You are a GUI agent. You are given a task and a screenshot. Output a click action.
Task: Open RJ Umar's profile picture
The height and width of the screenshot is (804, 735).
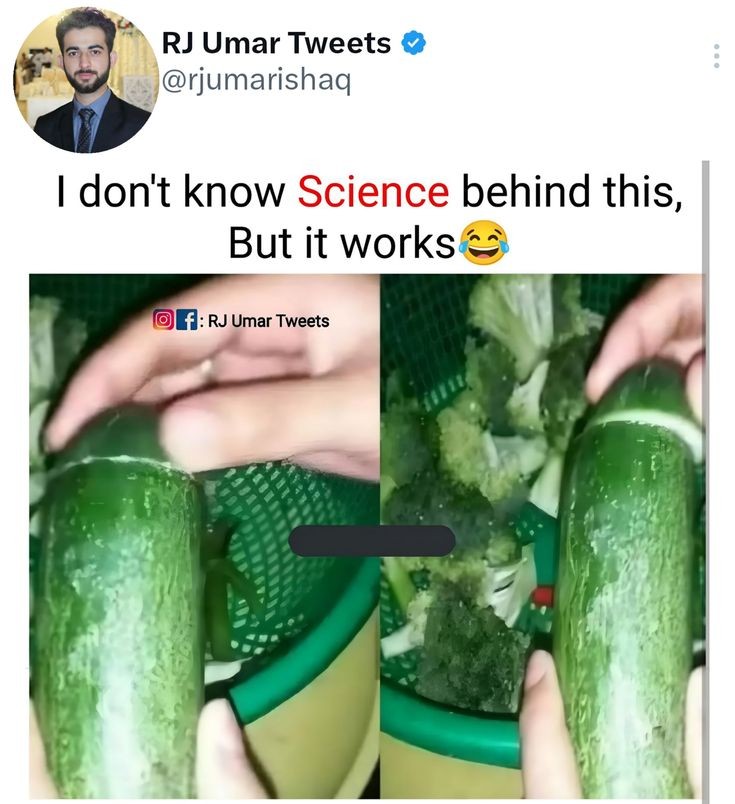click(x=82, y=82)
